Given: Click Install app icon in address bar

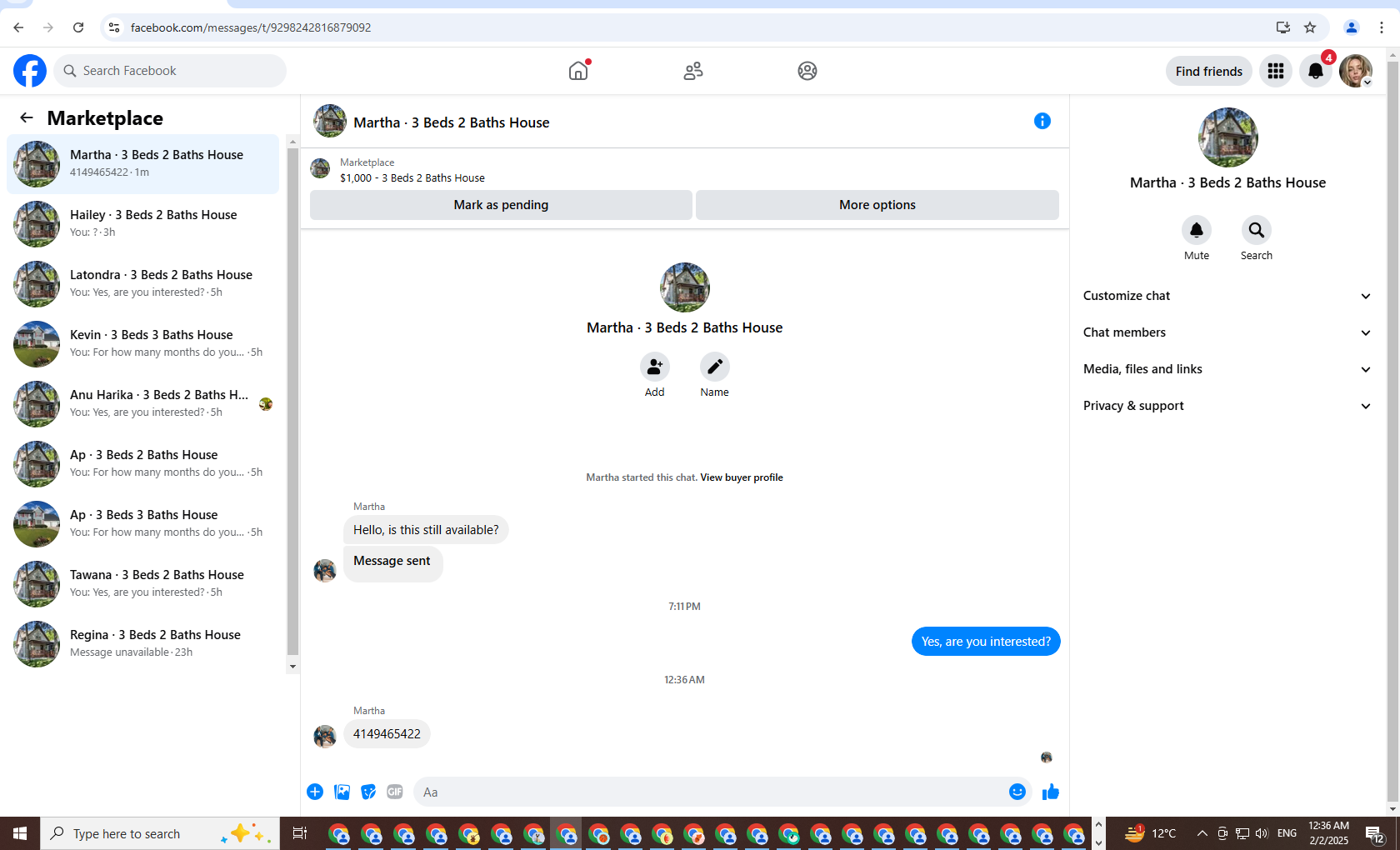Looking at the screenshot, I should point(1283,27).
